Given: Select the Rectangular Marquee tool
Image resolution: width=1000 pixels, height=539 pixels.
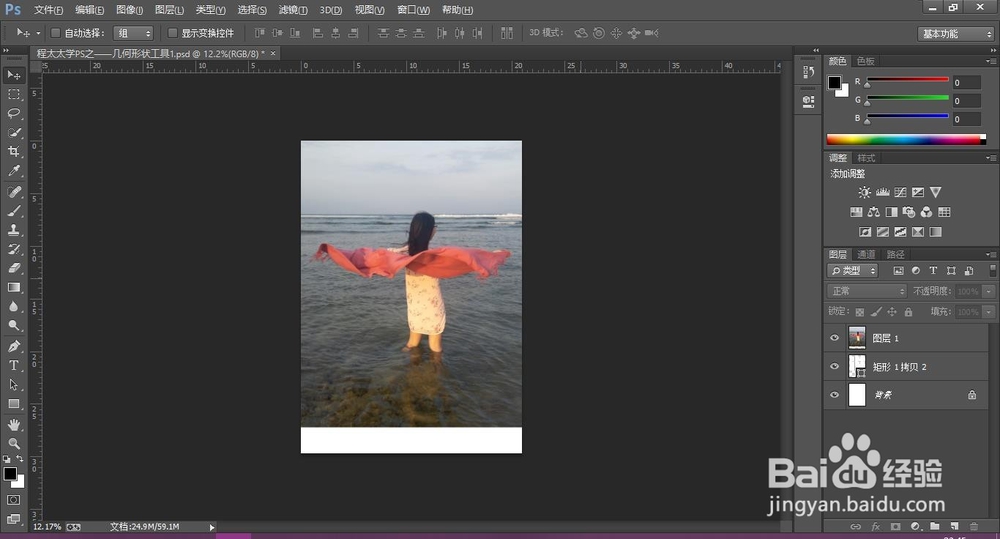Looking at the screenshot, I should pos(13,94).
